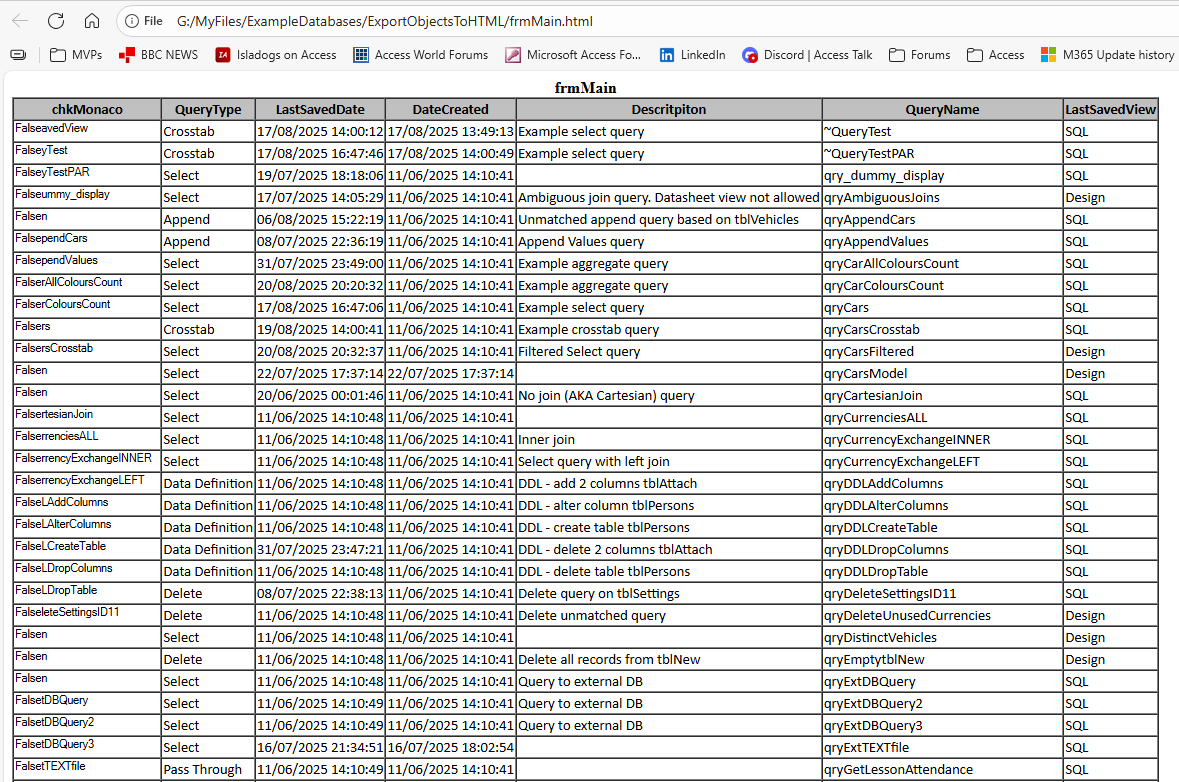
Task: Click the QueryType column header
Action: [208, 109]
